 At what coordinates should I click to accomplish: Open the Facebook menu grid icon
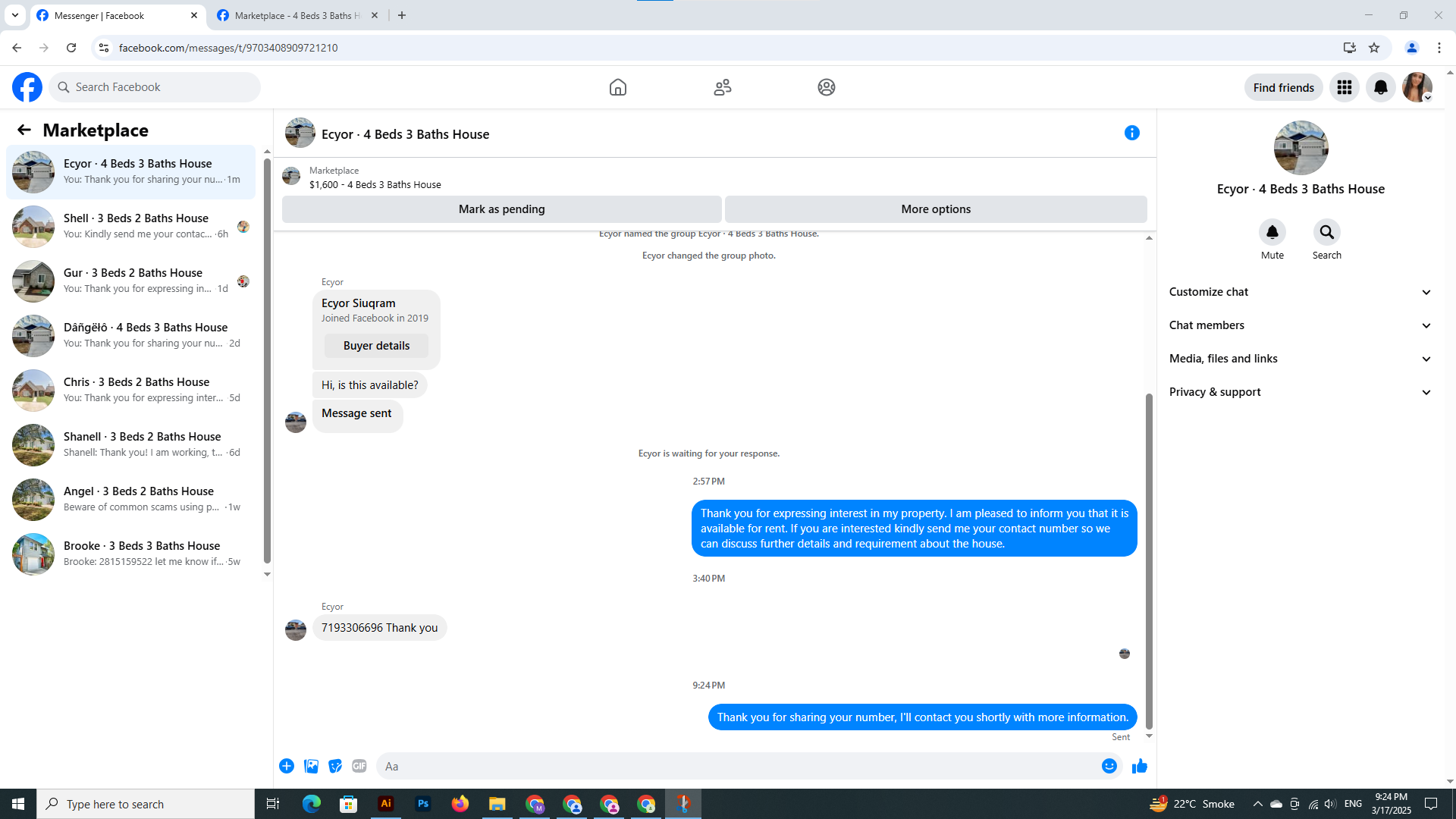(1345, 87)
